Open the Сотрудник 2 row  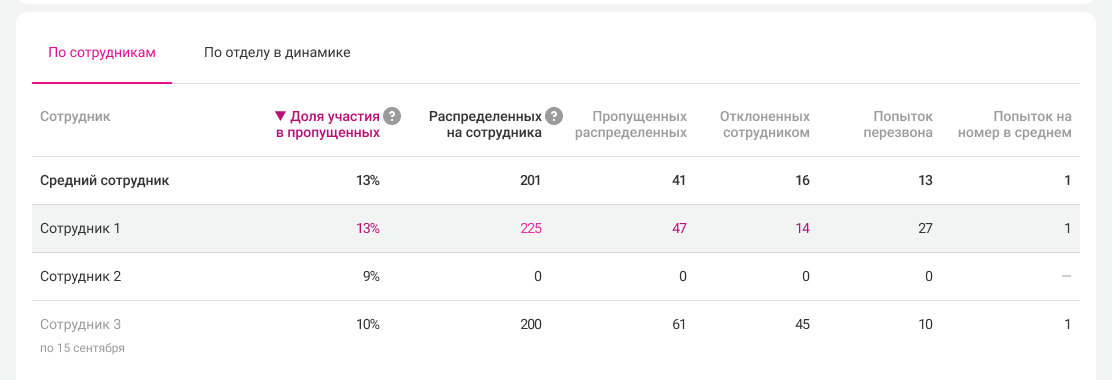click(556, 276)
